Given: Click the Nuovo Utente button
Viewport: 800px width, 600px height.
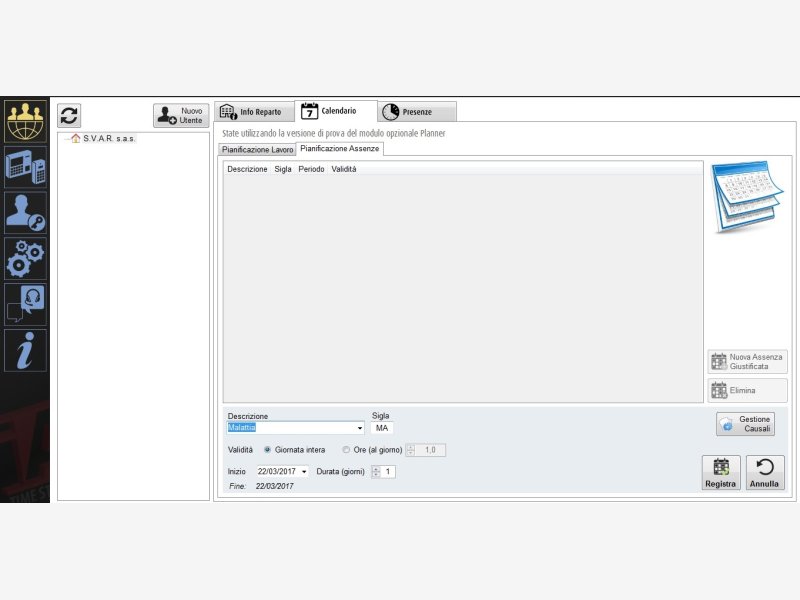Looking at the screenshot, I should [181, 115].
